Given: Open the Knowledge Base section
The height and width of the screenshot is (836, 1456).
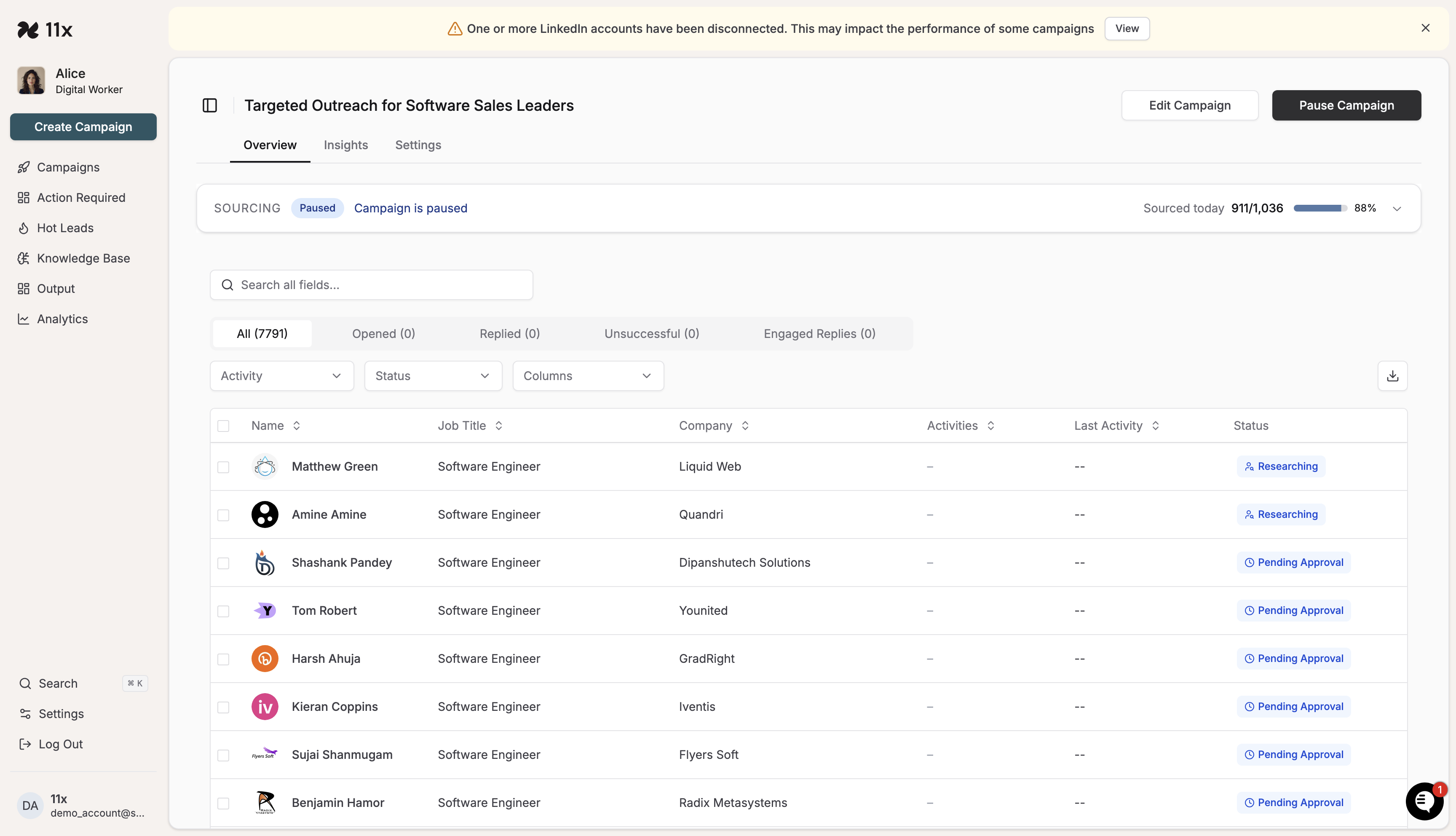Looking at the screenshot, I should pos(83,258).
